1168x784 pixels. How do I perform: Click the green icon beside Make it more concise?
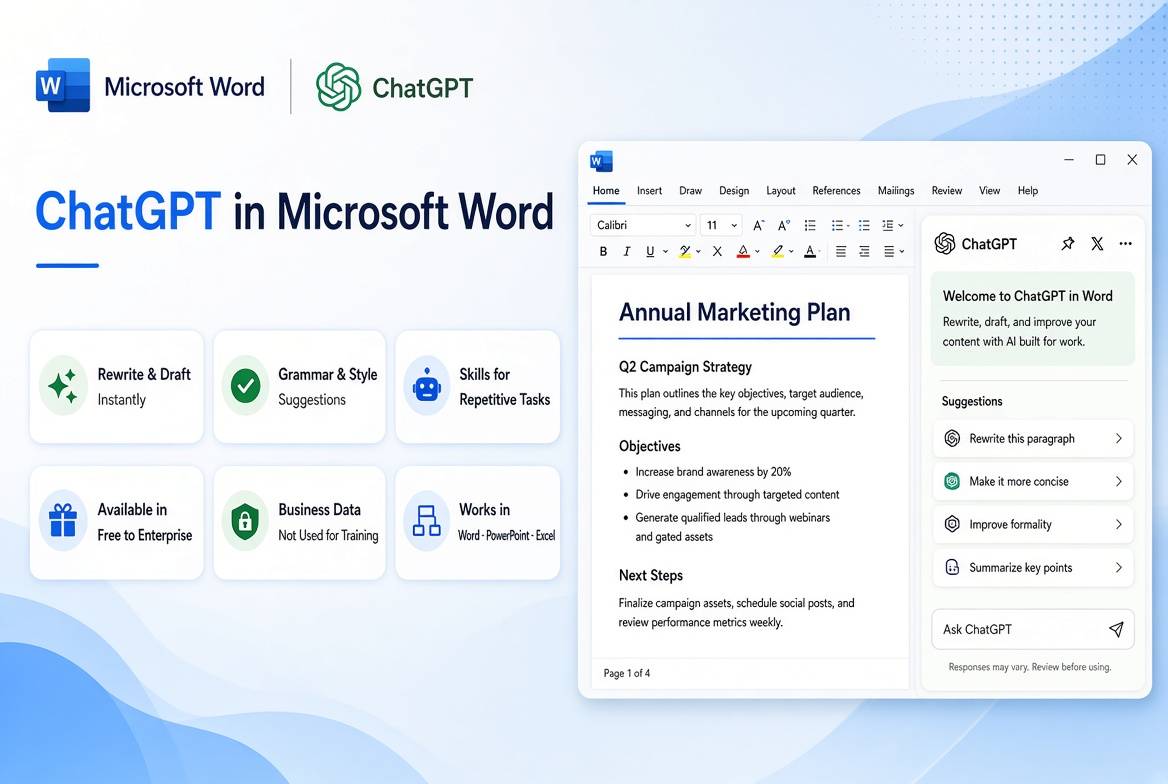pyautogui.click(x=952, y=481)
